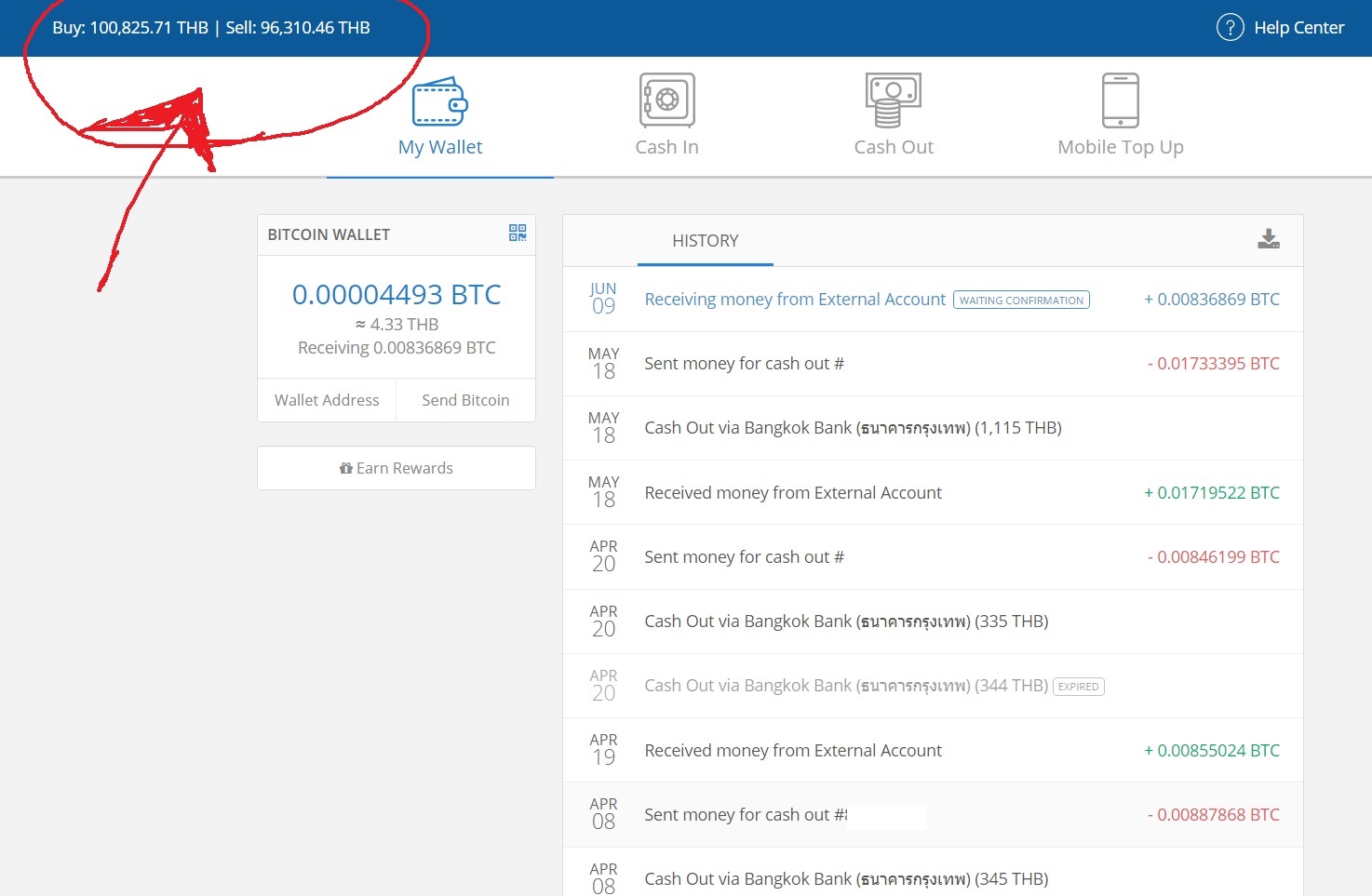Click the gift icon on Earn Rewards
Image resolution: width=1372 pixels, height=896 pixels.
[345, 468]
